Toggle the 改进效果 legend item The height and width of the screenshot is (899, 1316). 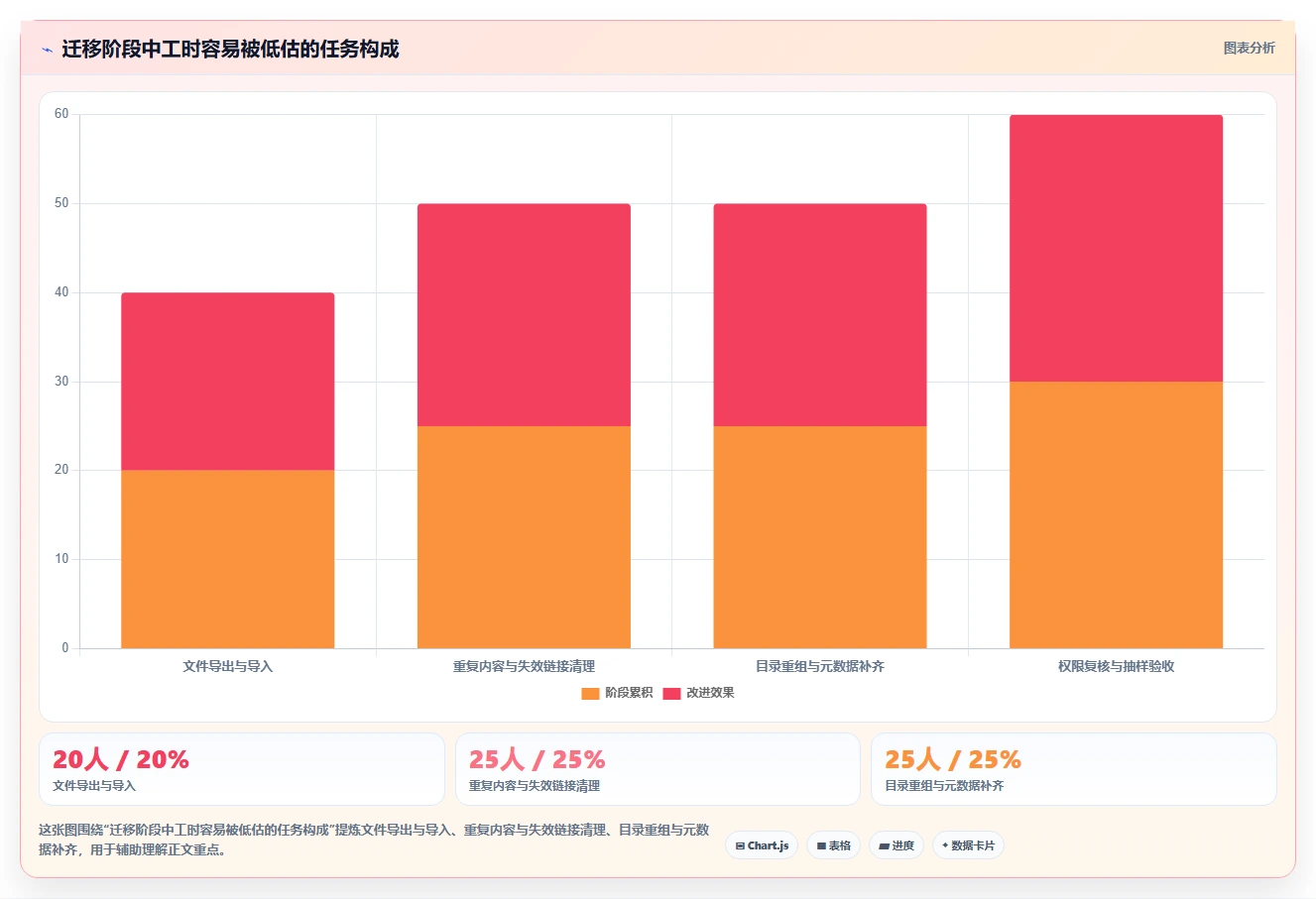coord(698,693)
